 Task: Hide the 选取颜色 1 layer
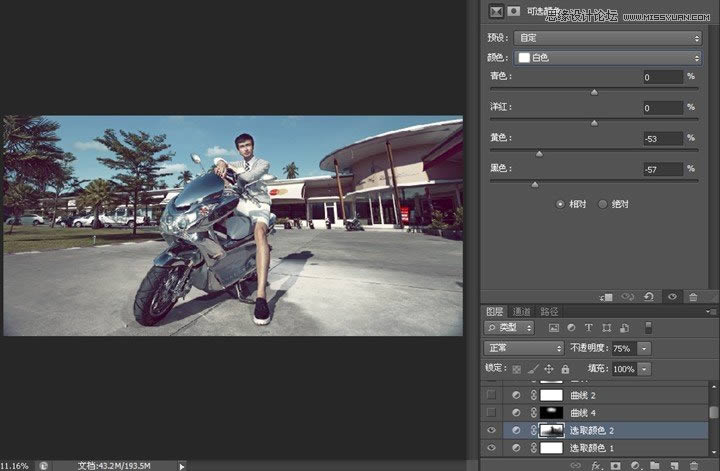491,448
